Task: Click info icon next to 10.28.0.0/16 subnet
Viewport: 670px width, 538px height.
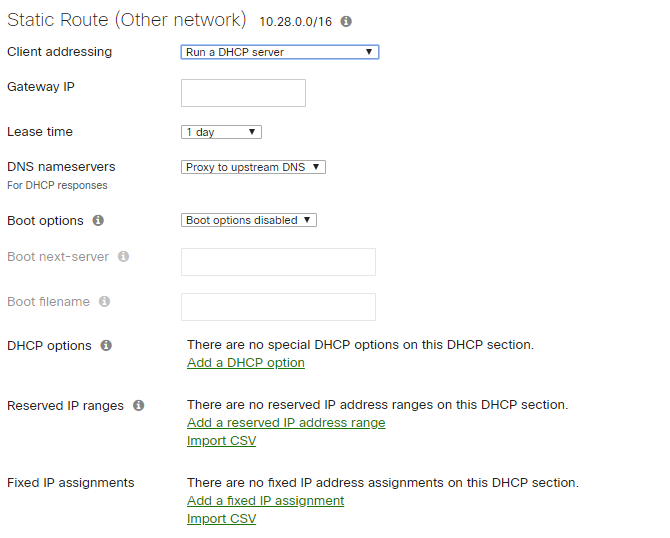Action: tap(346, 21)
